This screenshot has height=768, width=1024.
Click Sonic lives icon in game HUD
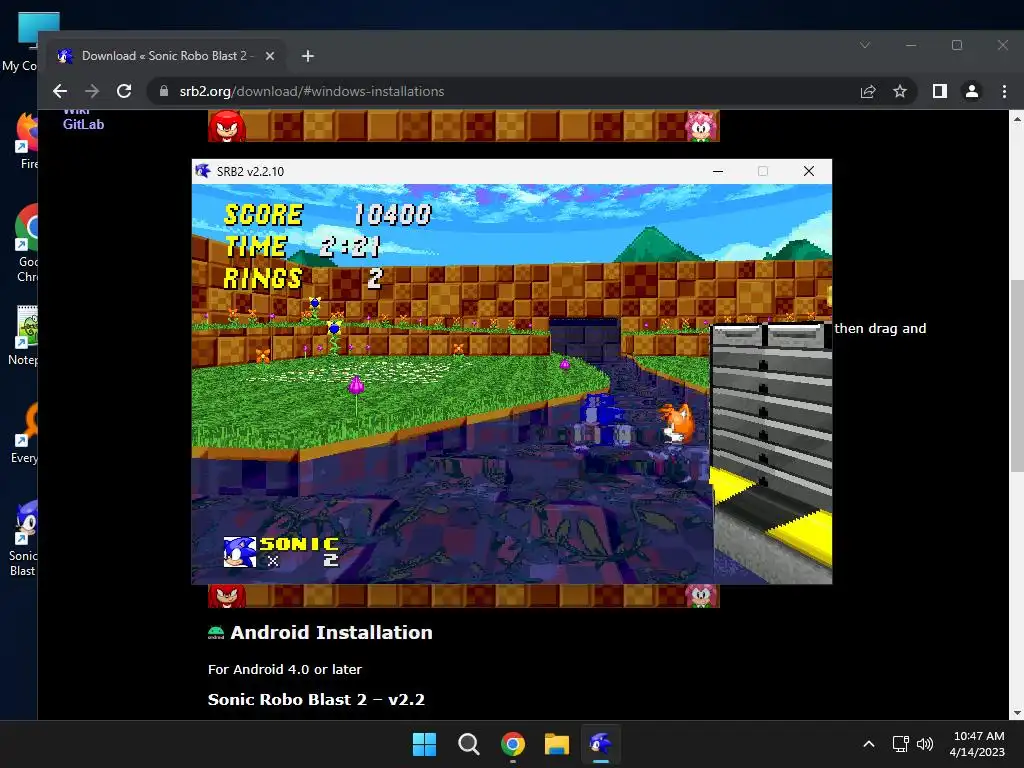coord(239,552)
